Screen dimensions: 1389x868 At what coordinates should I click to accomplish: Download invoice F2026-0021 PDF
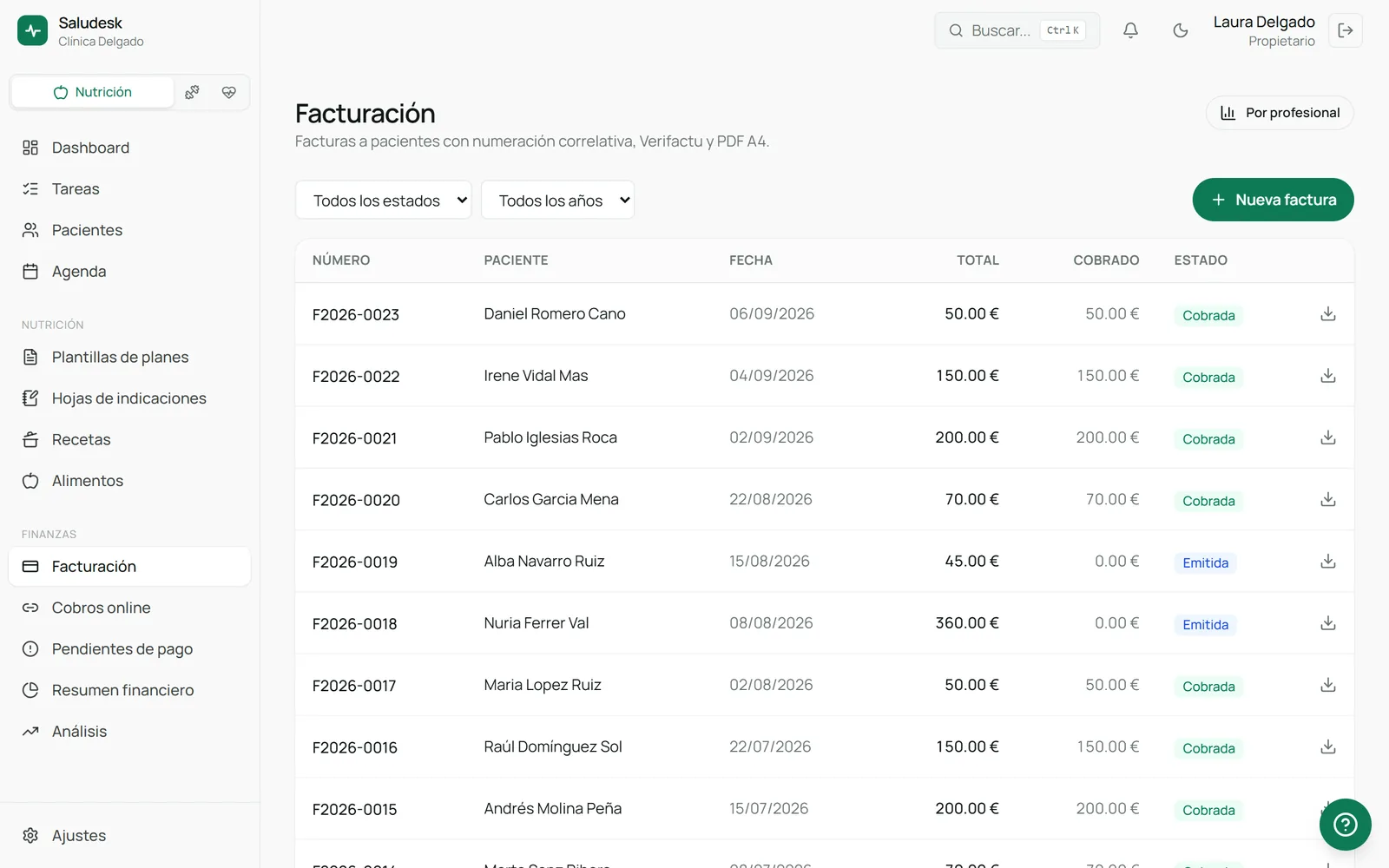click(x=1328, y=437)
